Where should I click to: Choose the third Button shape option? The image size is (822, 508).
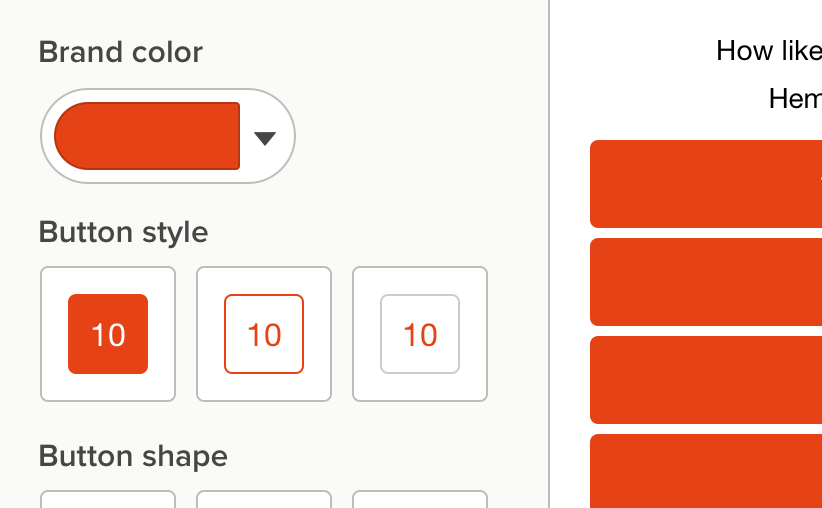420,499
